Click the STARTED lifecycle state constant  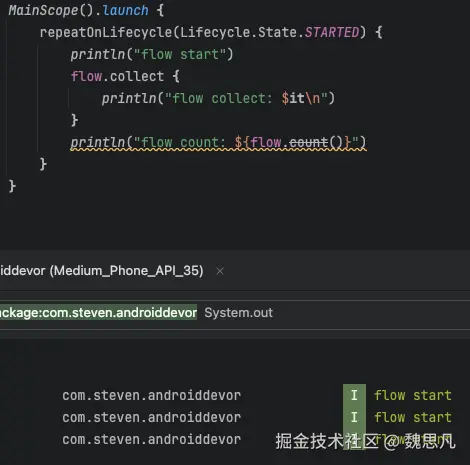[x=332, y=32]
